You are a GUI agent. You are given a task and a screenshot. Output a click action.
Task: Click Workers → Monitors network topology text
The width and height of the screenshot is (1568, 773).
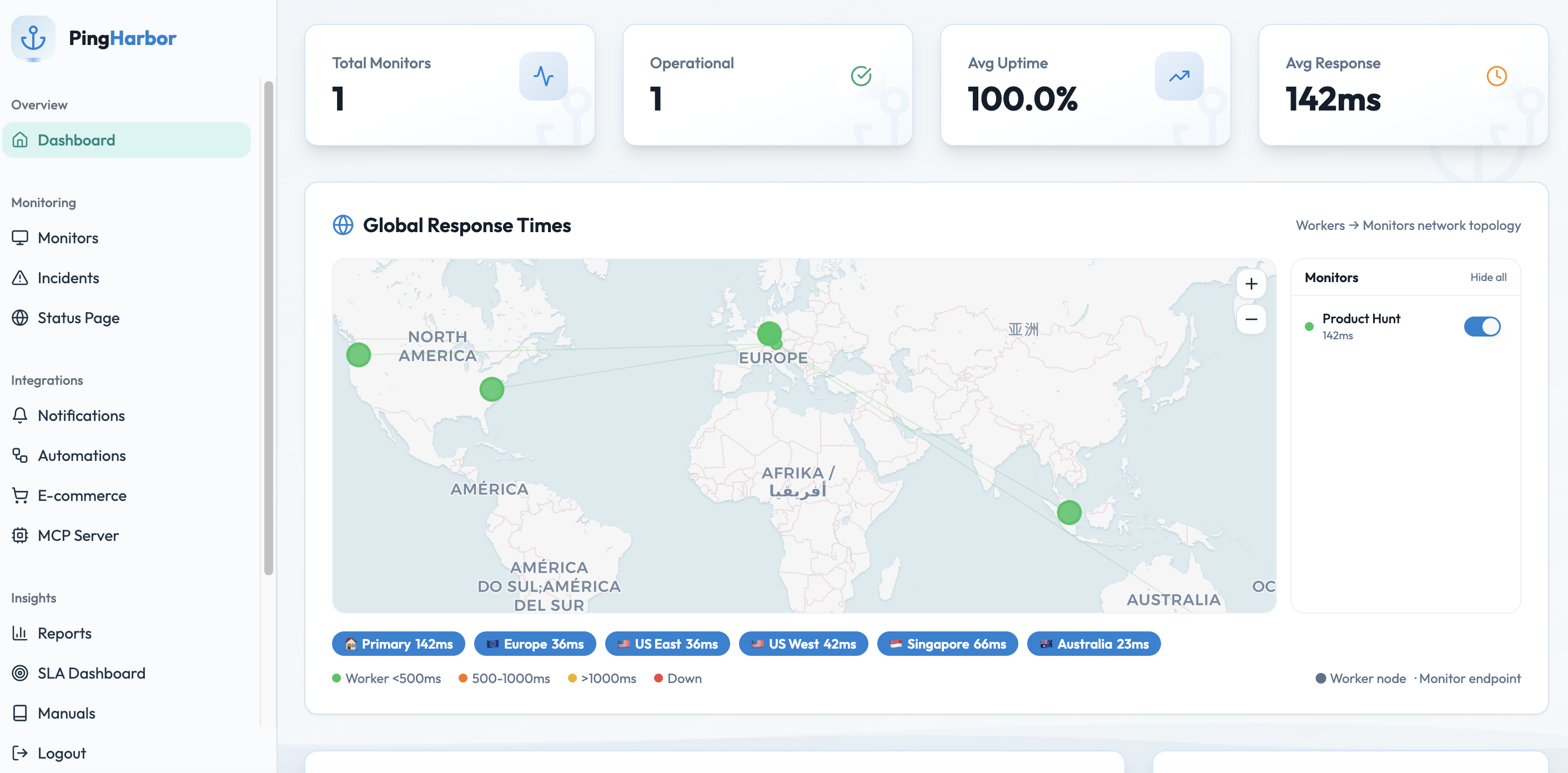click(1408, 226)
